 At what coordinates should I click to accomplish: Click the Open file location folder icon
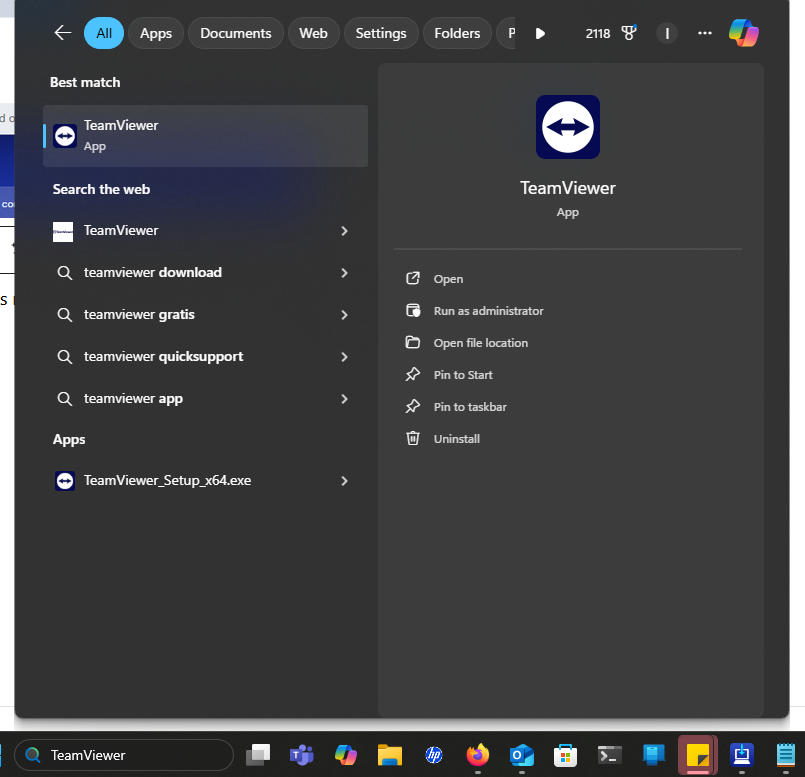click(x=413, y=342)
